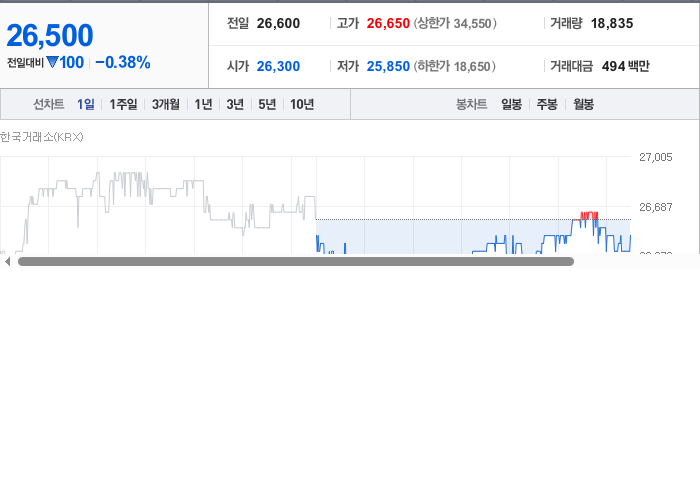Viewport: 700px width, 490px height.
Task: Click the 거래대금 label
Action: 571,66
